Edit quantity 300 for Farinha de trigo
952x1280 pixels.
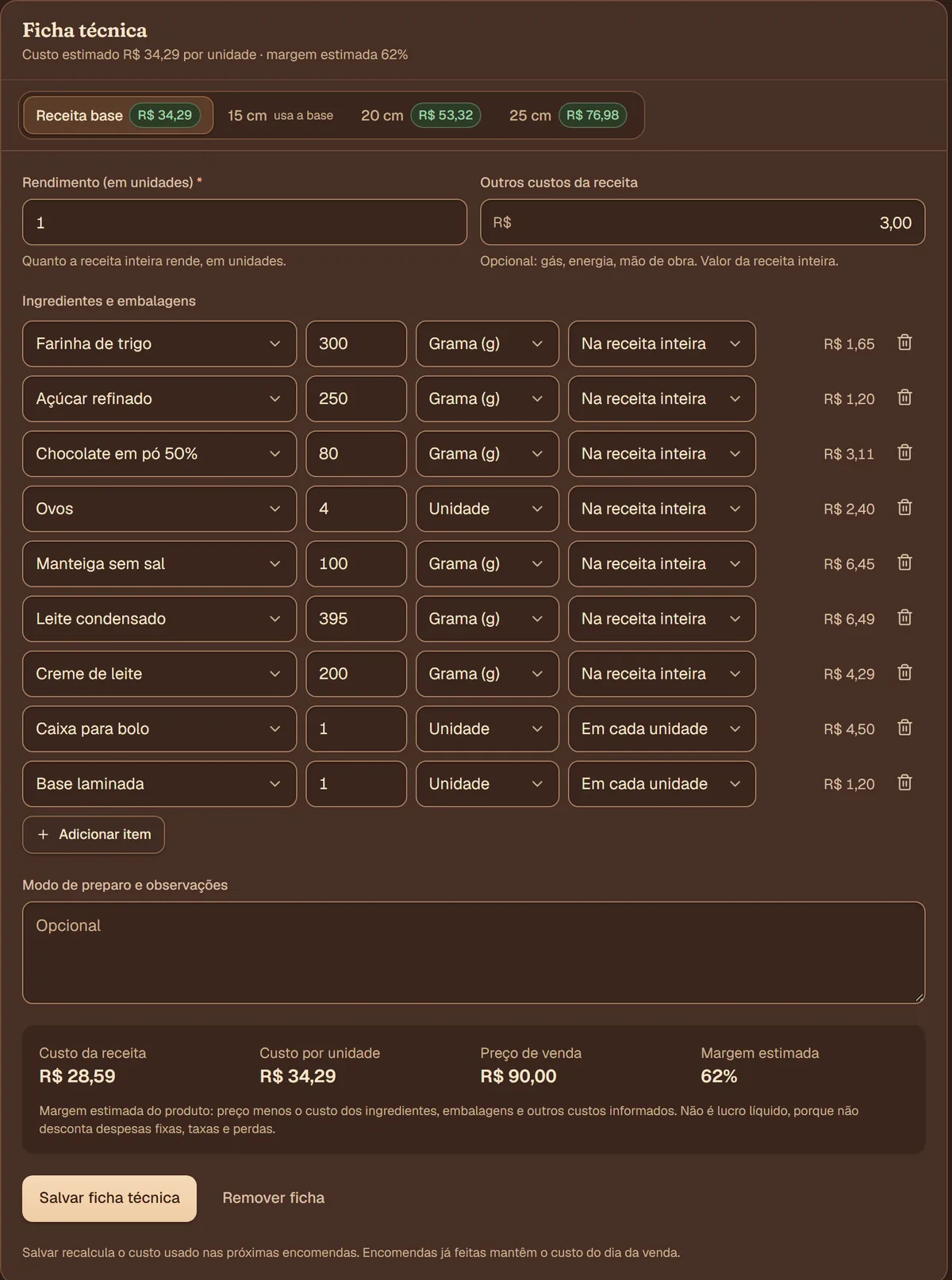pos(356,344)
